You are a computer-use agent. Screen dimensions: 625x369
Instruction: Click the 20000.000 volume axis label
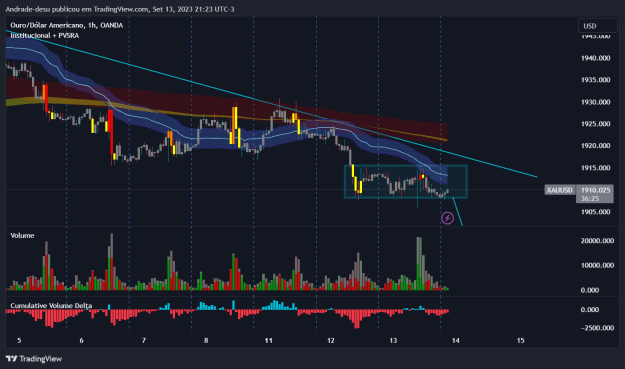point(597,241)
